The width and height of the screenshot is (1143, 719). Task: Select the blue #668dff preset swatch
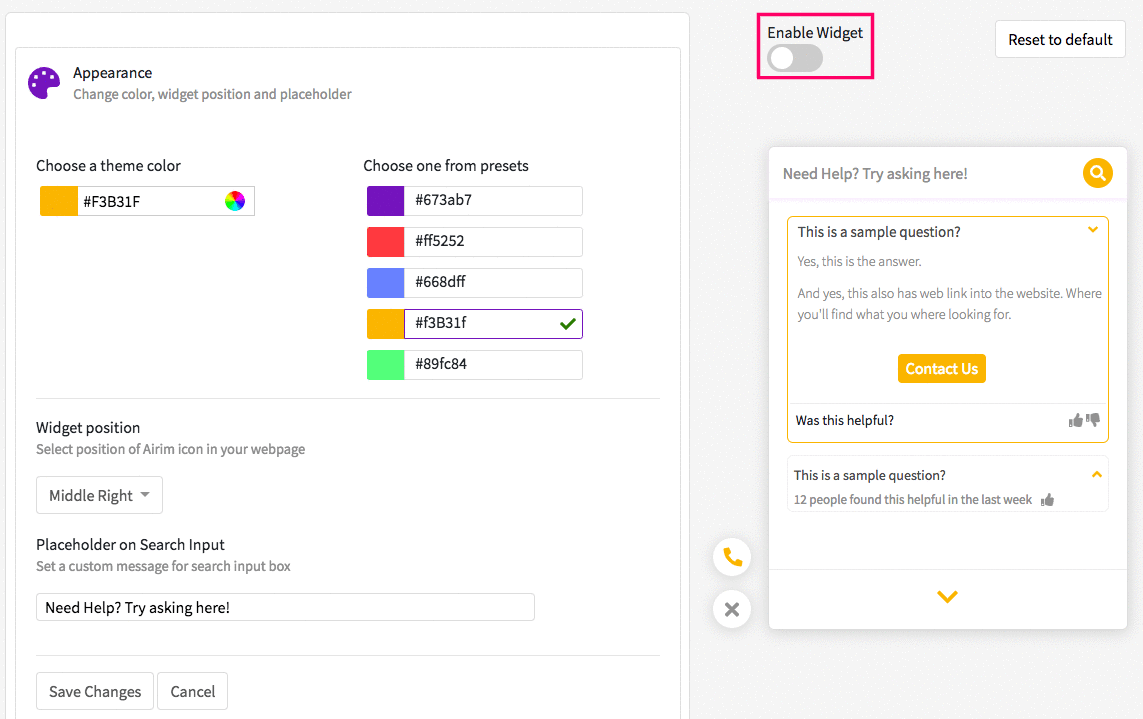(x=385, y=282)
